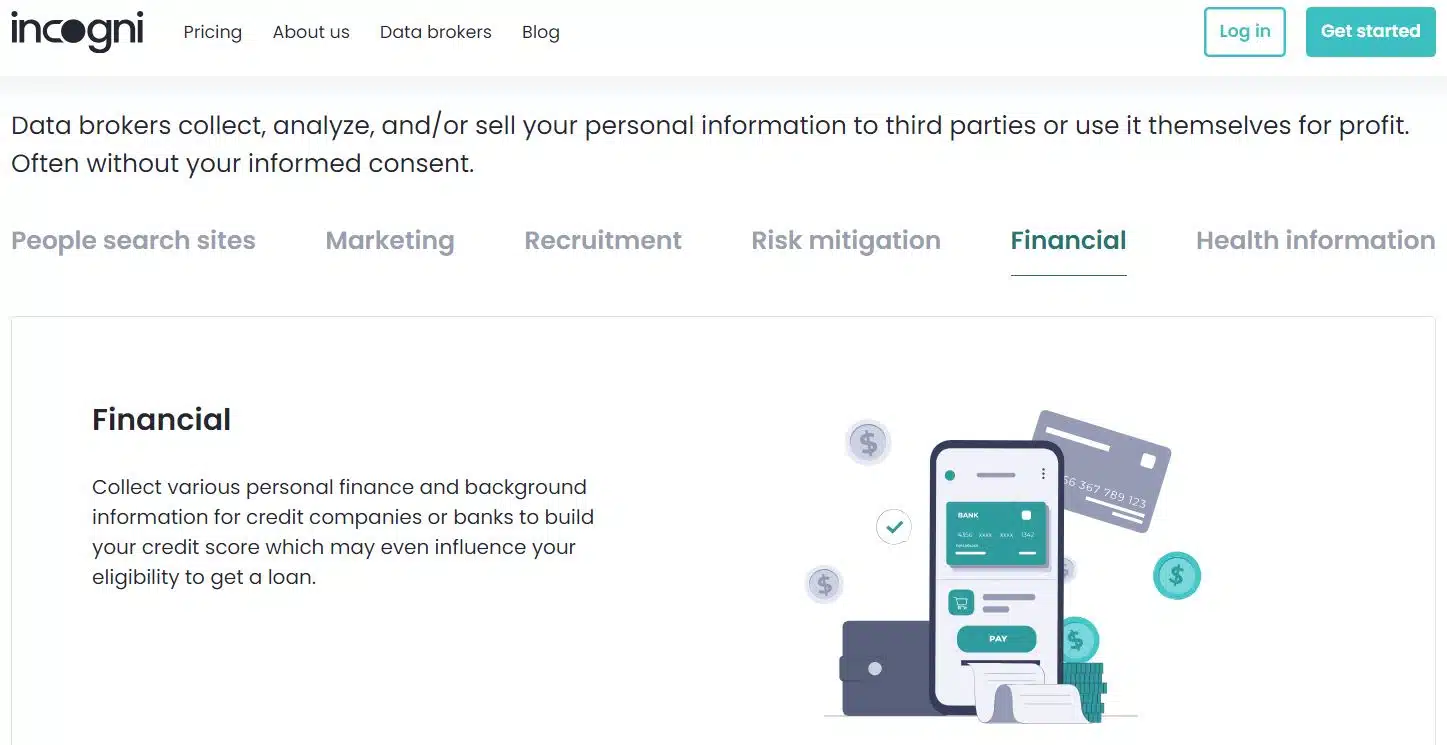Click the shopping cart icon on phone screen
This screenshot has height=745, width=1447.
961,603
